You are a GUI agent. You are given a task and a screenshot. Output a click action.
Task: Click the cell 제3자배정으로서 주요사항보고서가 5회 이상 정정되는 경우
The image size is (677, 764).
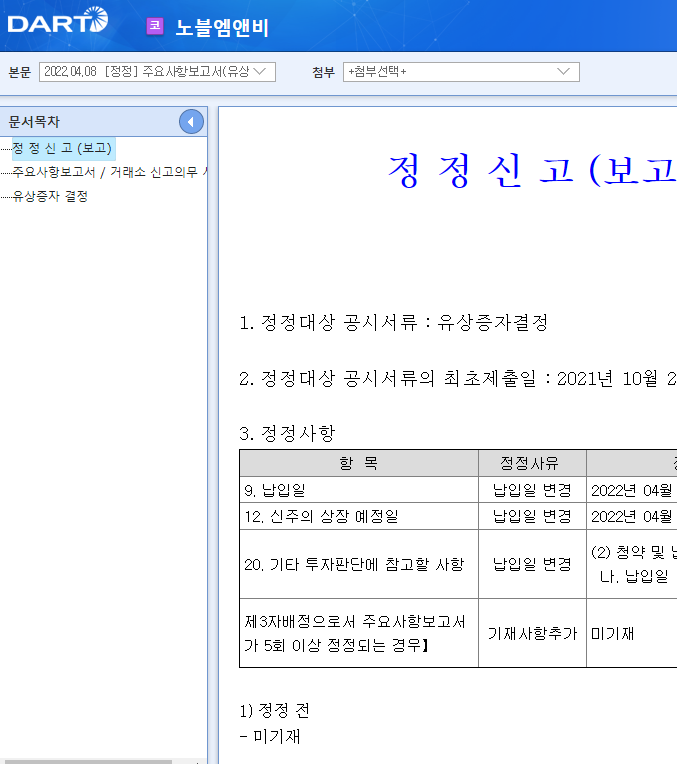click(359, 633)
